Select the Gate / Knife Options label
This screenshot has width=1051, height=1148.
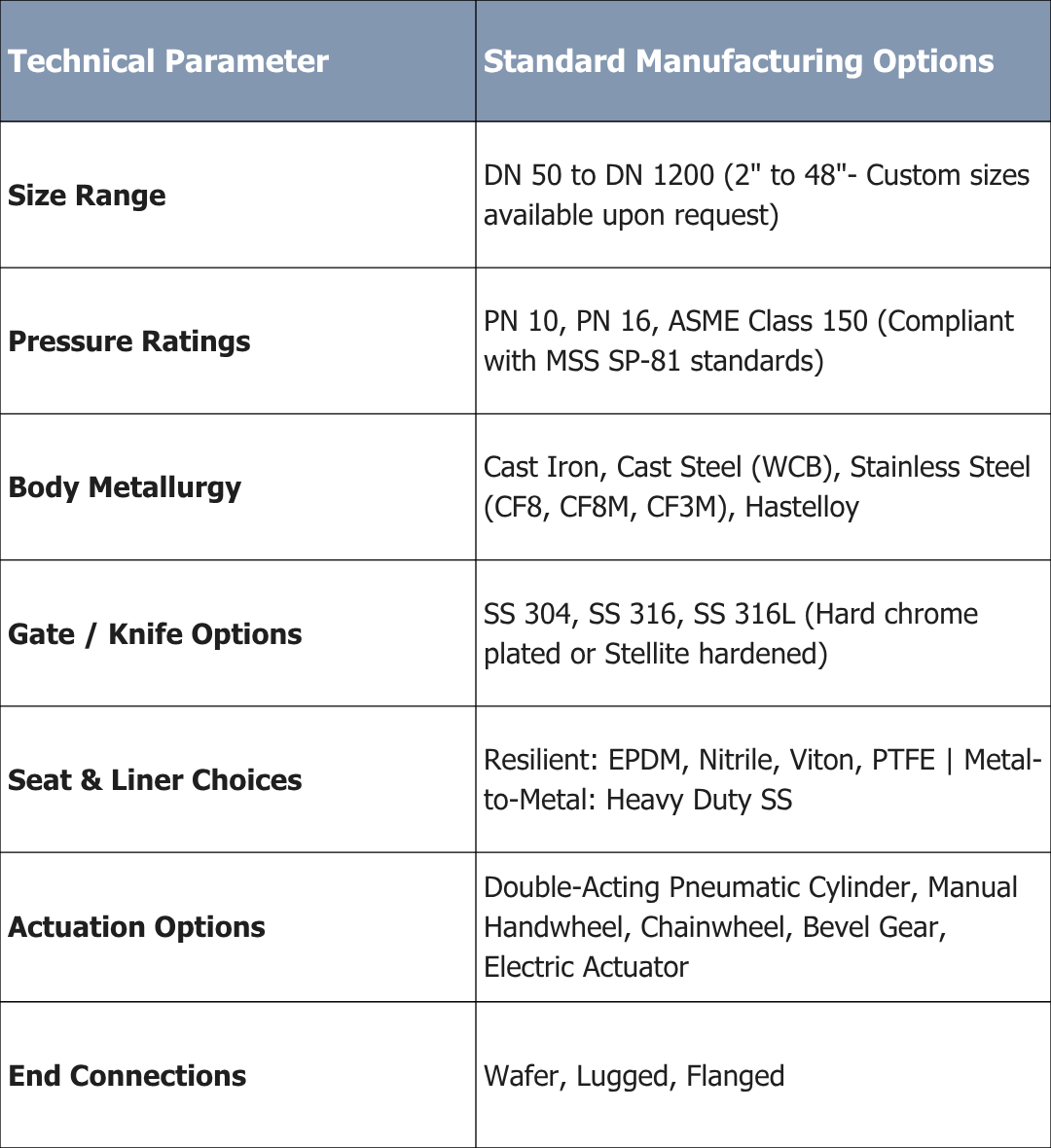point(155,634)
